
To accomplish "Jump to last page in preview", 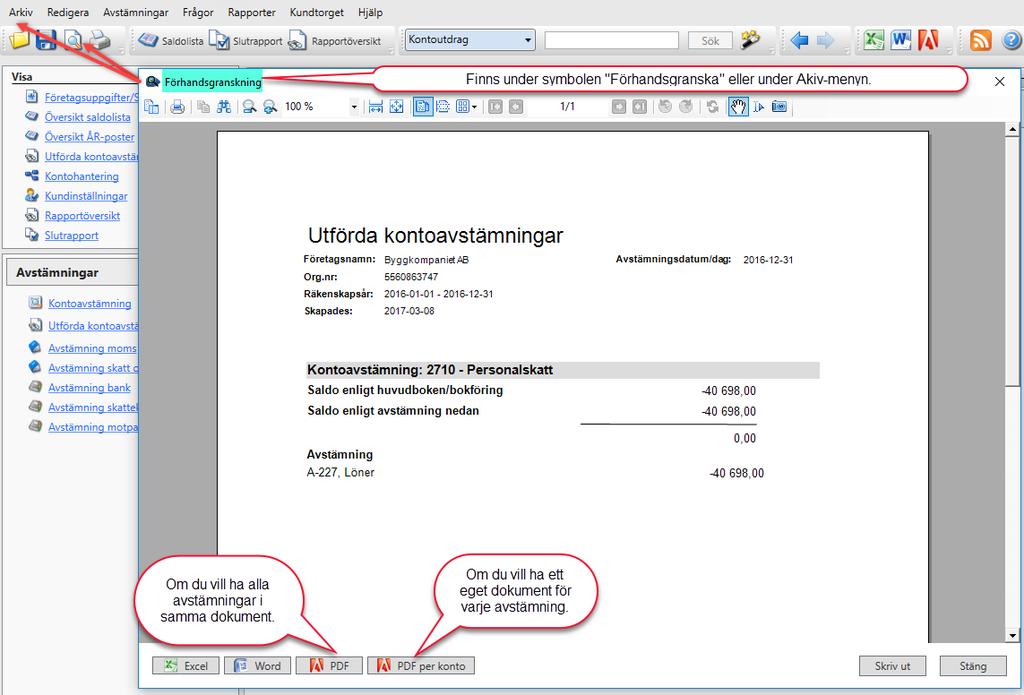I will (x=639, y=106).
